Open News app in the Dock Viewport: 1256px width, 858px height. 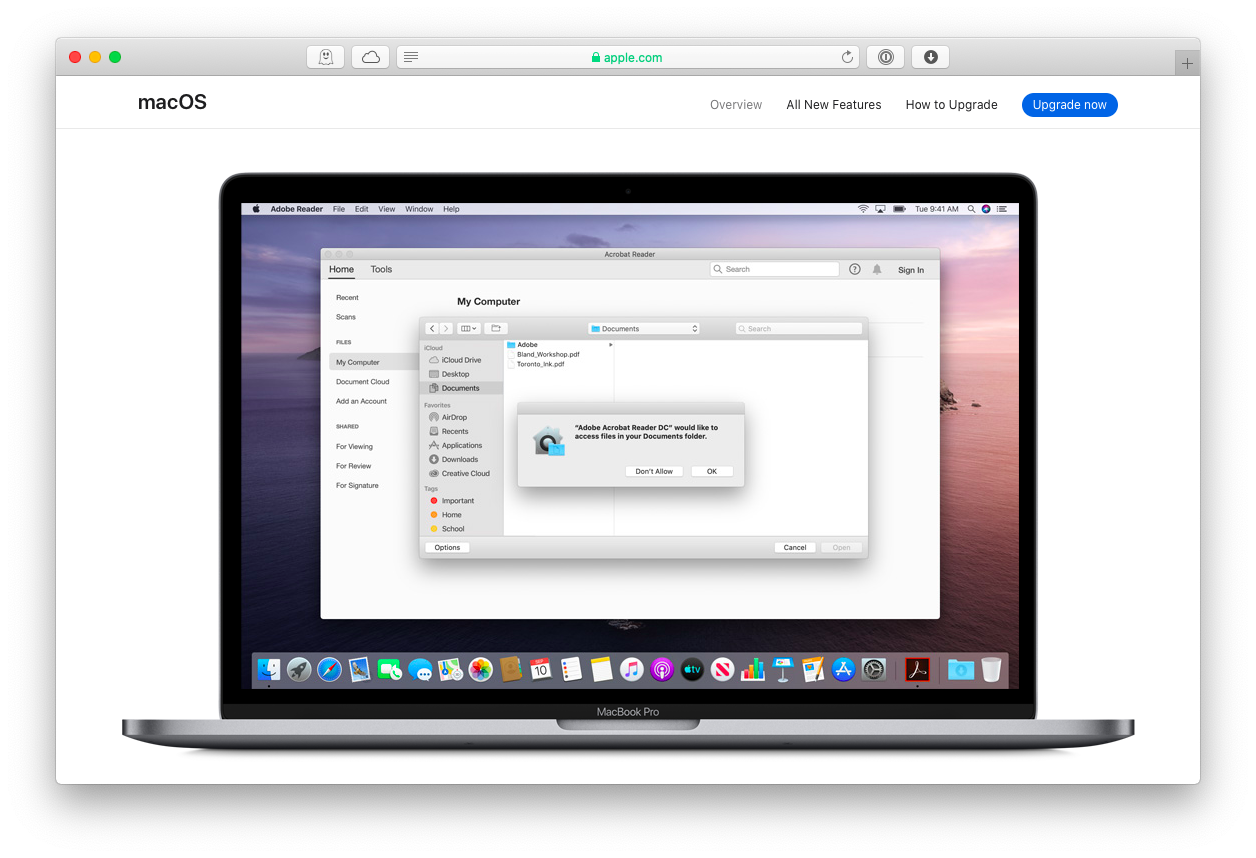point(722,669)
